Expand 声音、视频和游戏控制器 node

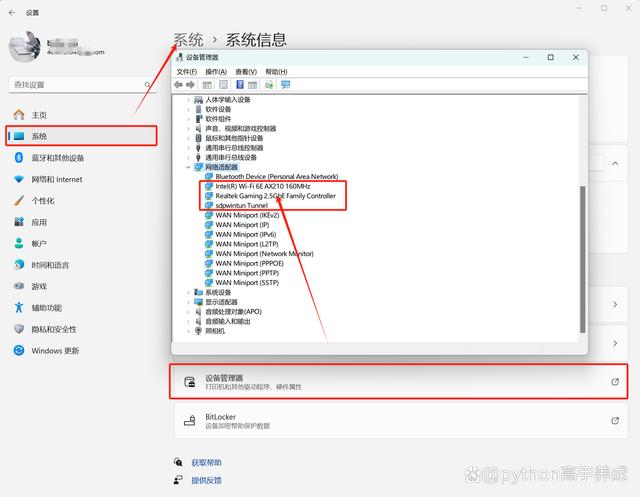(x=188, y=129)
